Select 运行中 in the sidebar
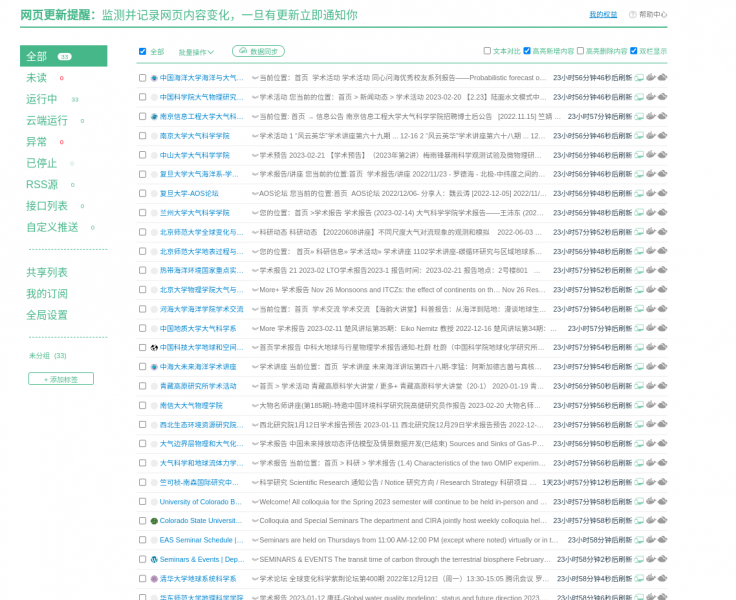 (42, 99)
